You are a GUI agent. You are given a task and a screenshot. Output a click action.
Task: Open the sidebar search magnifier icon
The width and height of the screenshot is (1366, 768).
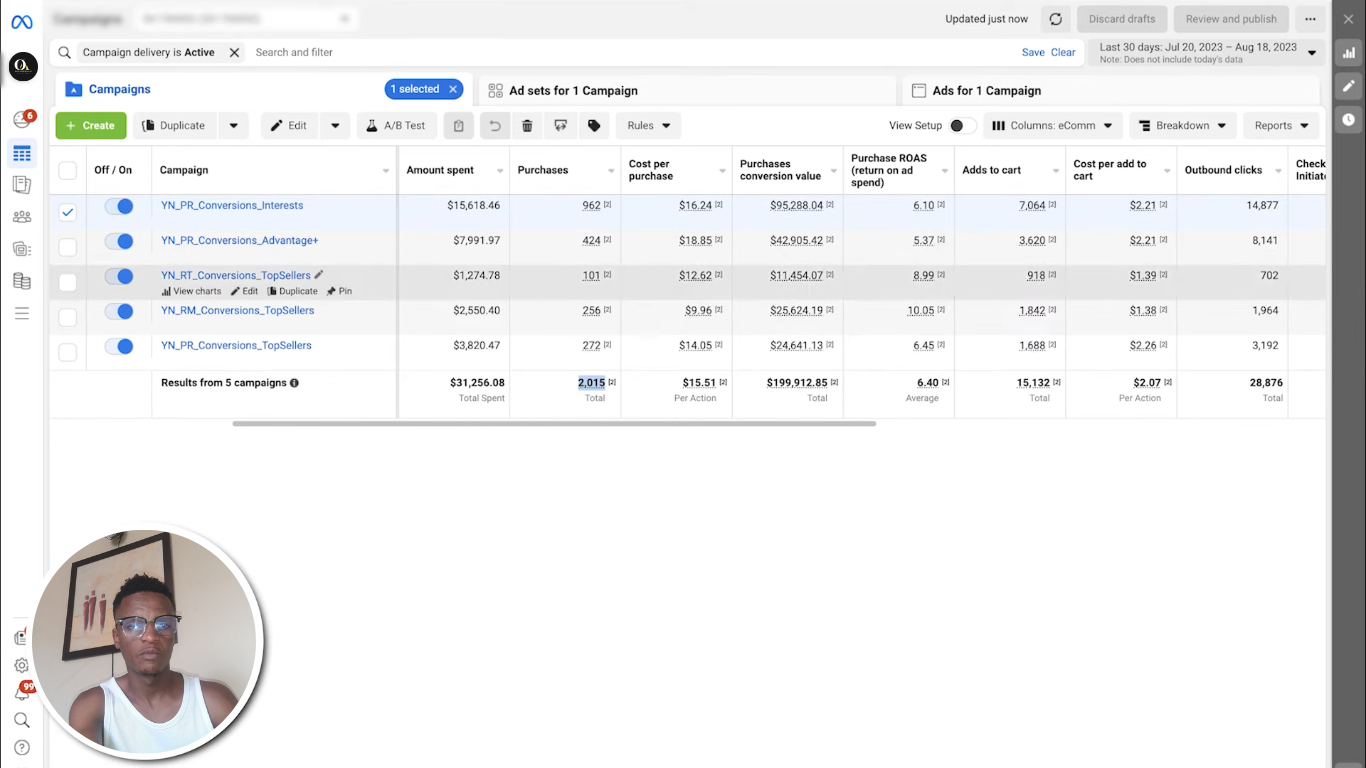point(22,720)
